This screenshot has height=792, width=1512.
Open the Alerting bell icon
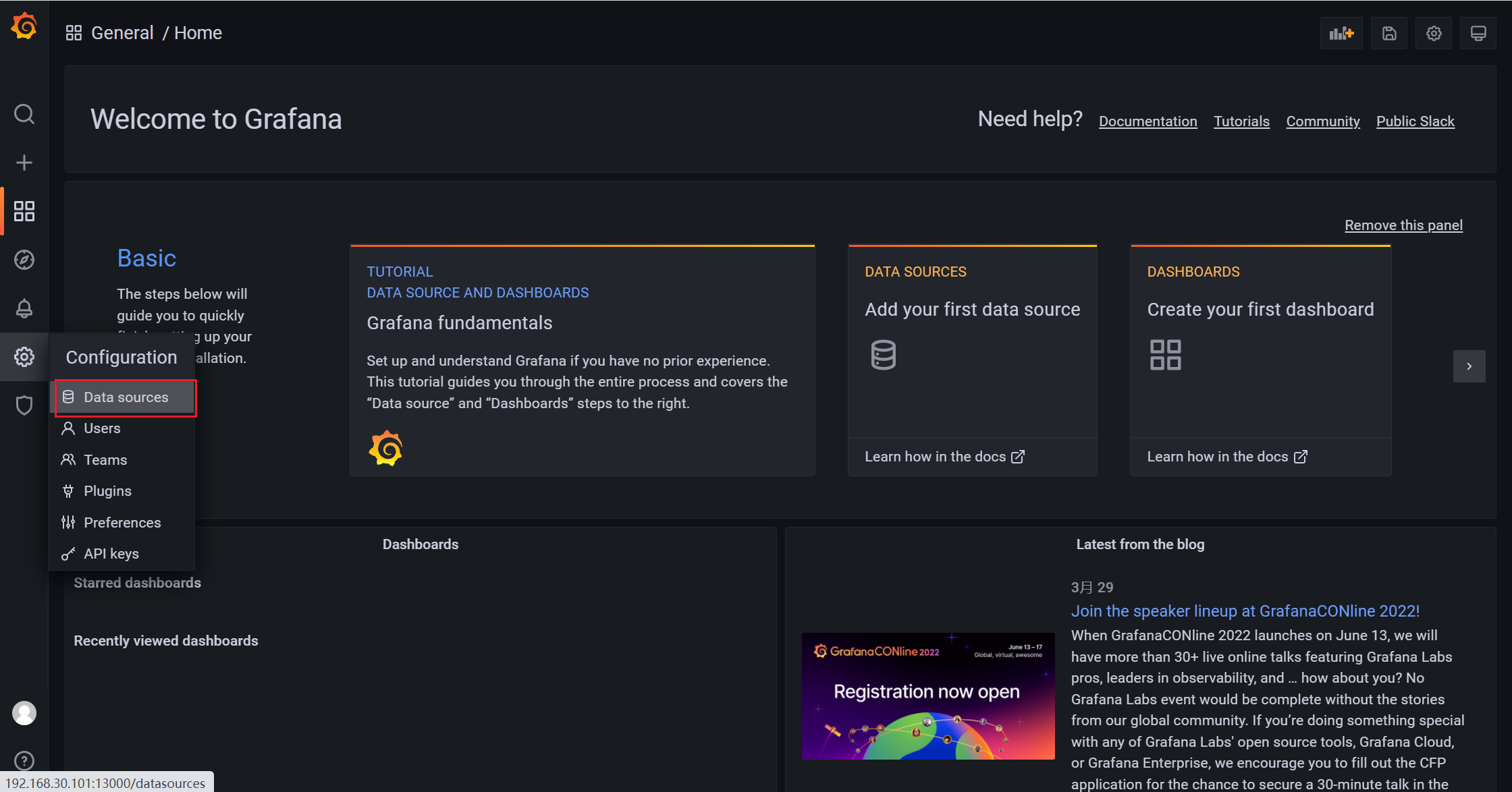(x=24, y=308)
